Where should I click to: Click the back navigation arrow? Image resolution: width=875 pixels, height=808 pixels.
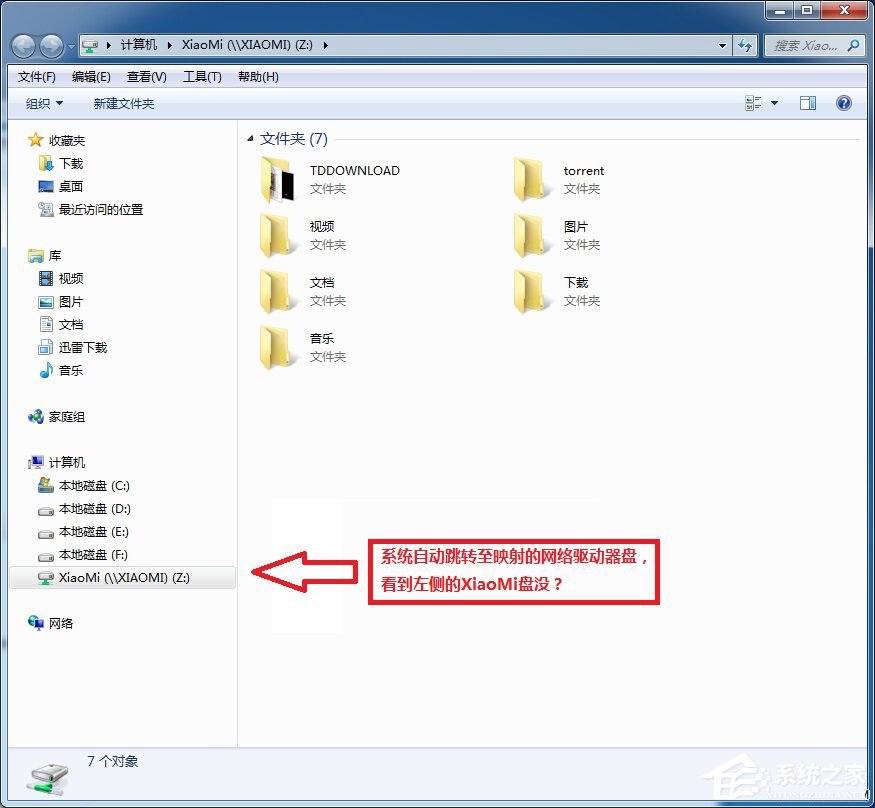[22, 44]
